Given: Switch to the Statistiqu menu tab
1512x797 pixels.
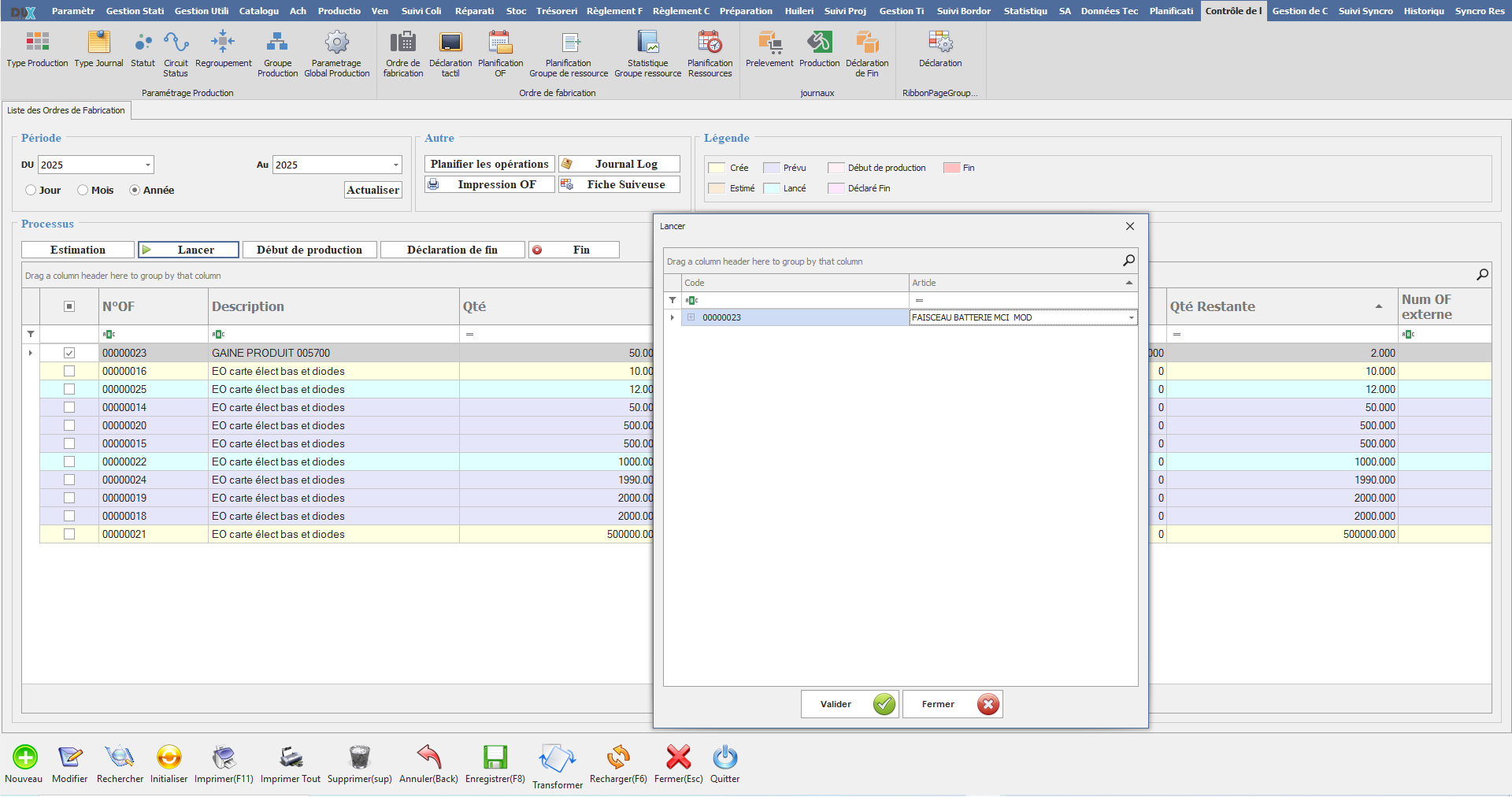Looking at the screenshot, I should click(x=1025, y=11).
